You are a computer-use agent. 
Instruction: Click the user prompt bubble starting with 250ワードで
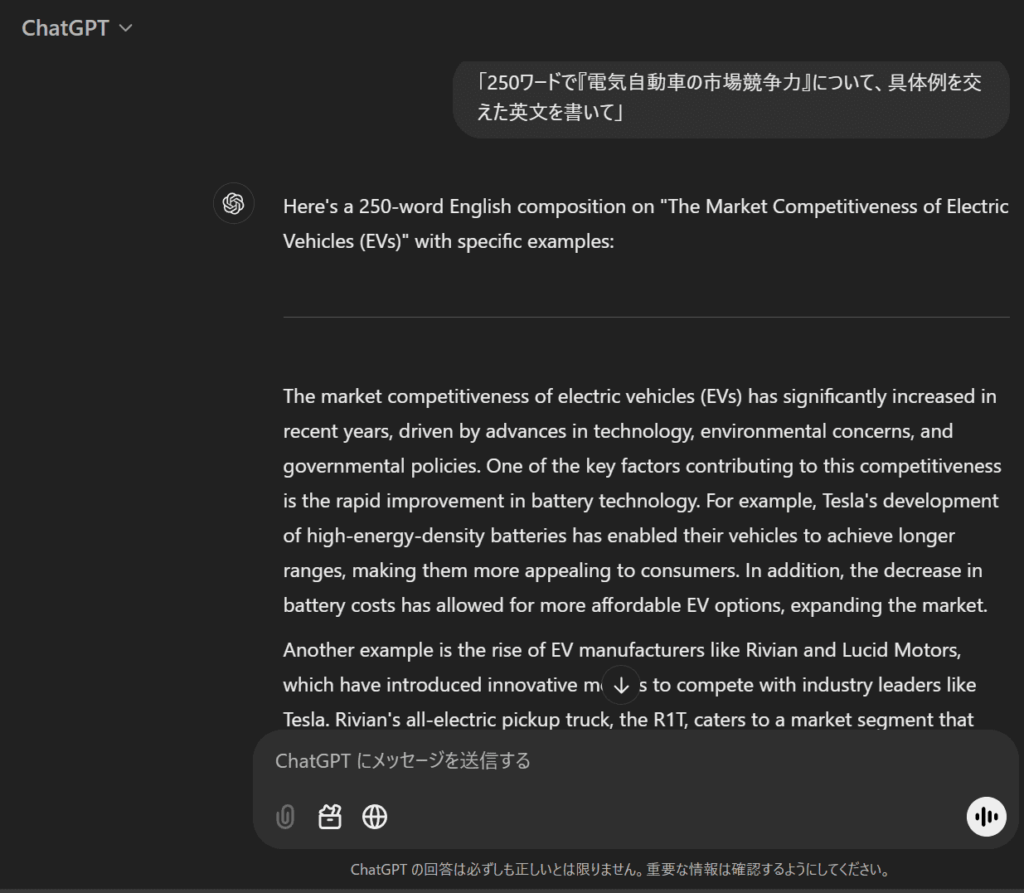tap(731, 98)
